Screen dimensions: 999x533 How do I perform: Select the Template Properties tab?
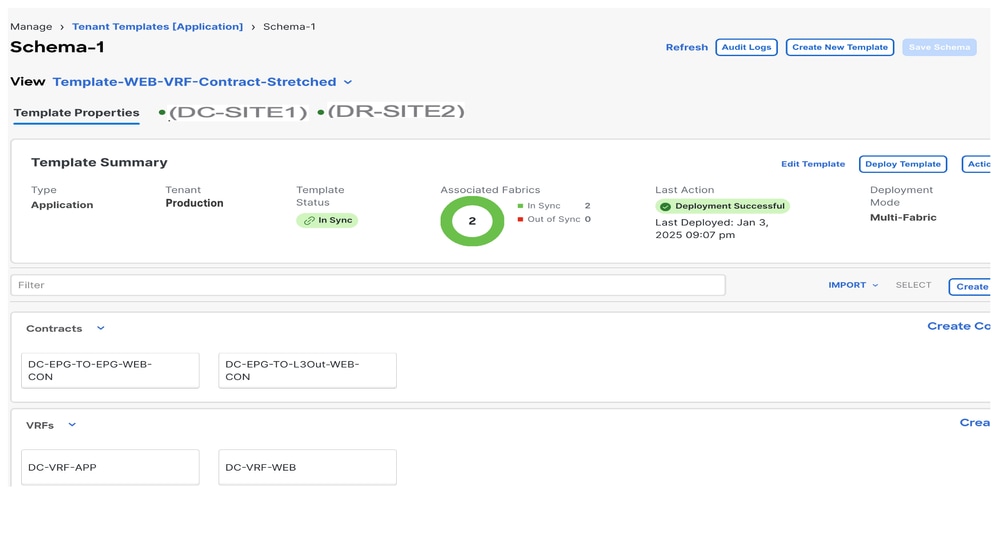click(x=76, y=113)
